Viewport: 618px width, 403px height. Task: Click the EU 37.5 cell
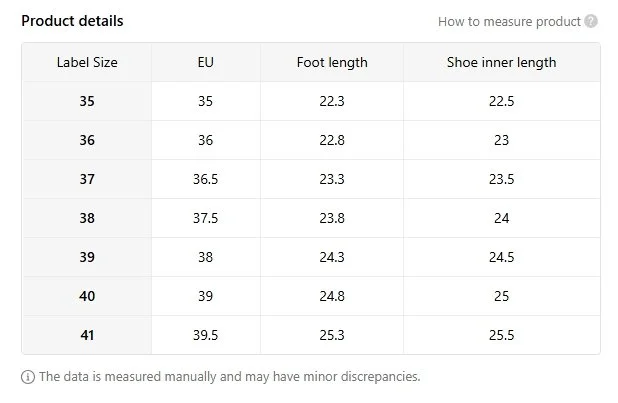tap(206, 218)
